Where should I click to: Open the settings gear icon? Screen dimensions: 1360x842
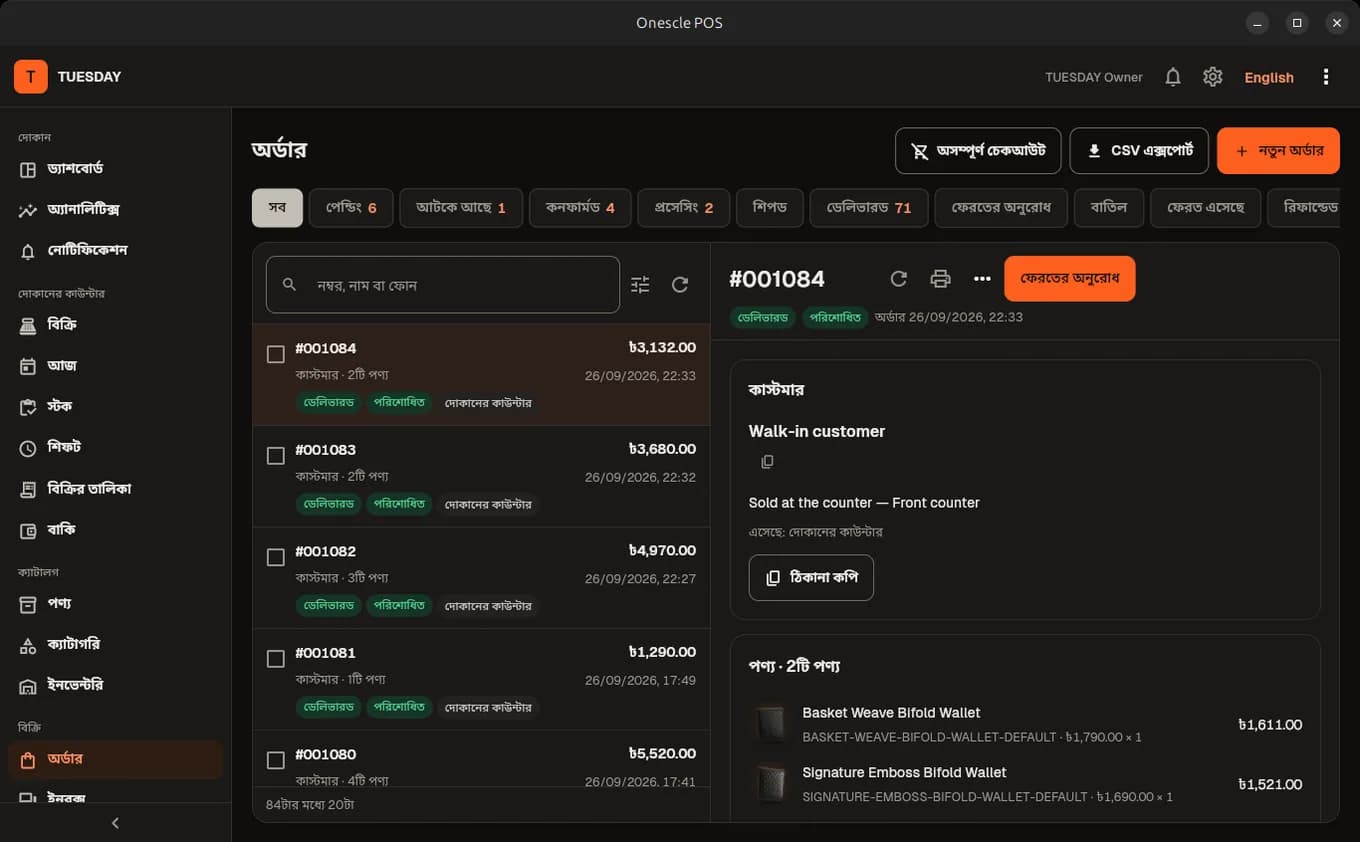coord(1213,77)
